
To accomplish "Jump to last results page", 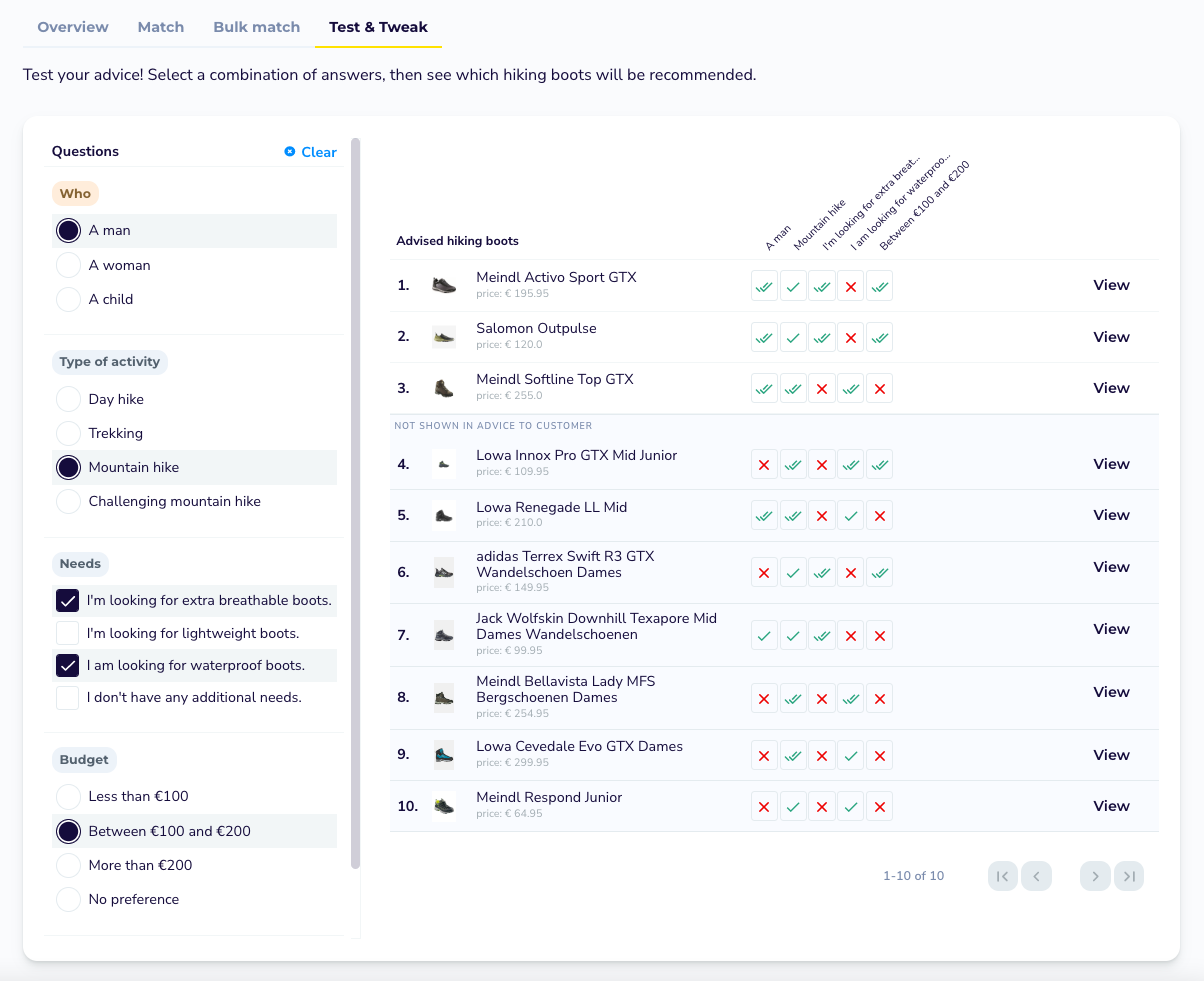I will pos(1129,876).
